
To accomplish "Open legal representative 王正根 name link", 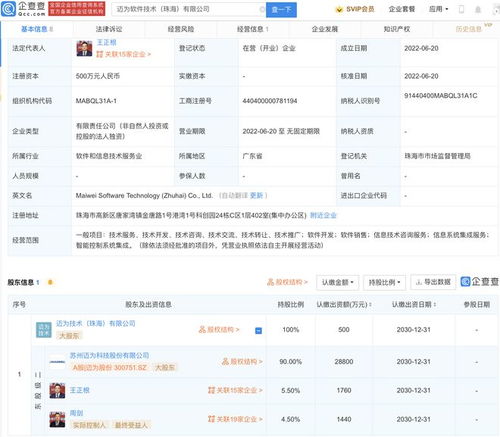I will click(x=107, y=42).
